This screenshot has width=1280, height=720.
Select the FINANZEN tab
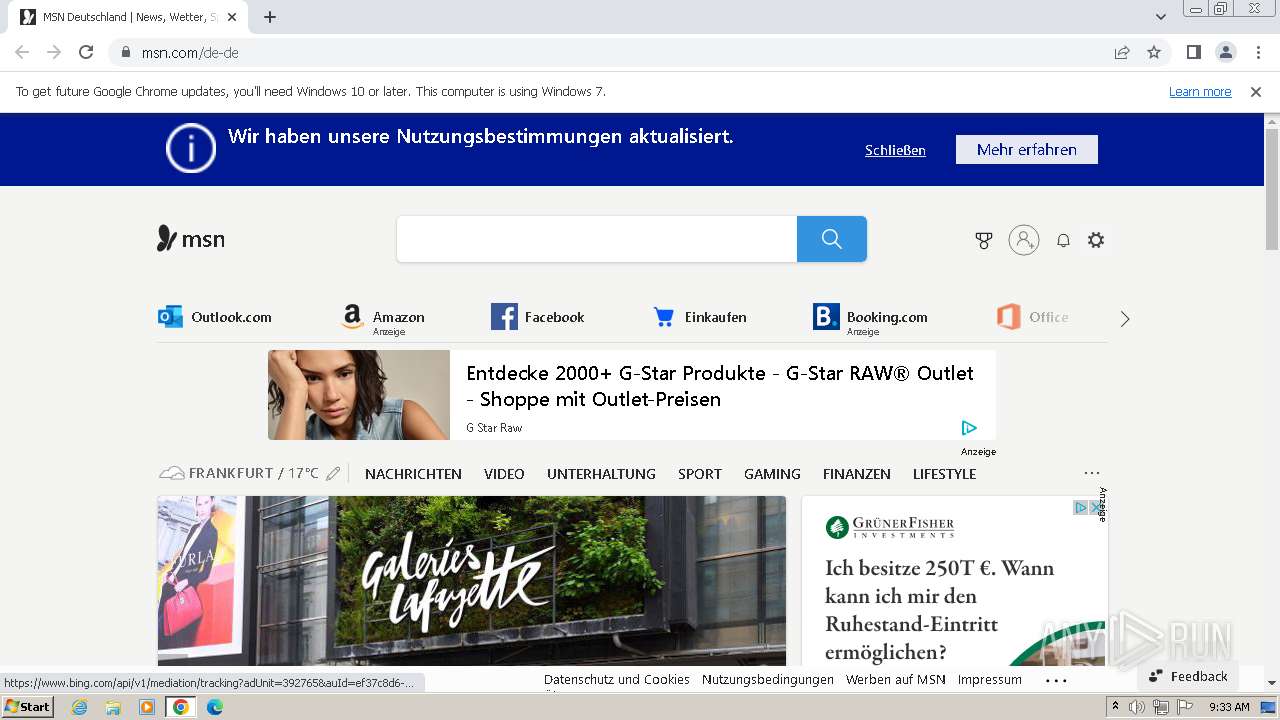pos(857,474)
